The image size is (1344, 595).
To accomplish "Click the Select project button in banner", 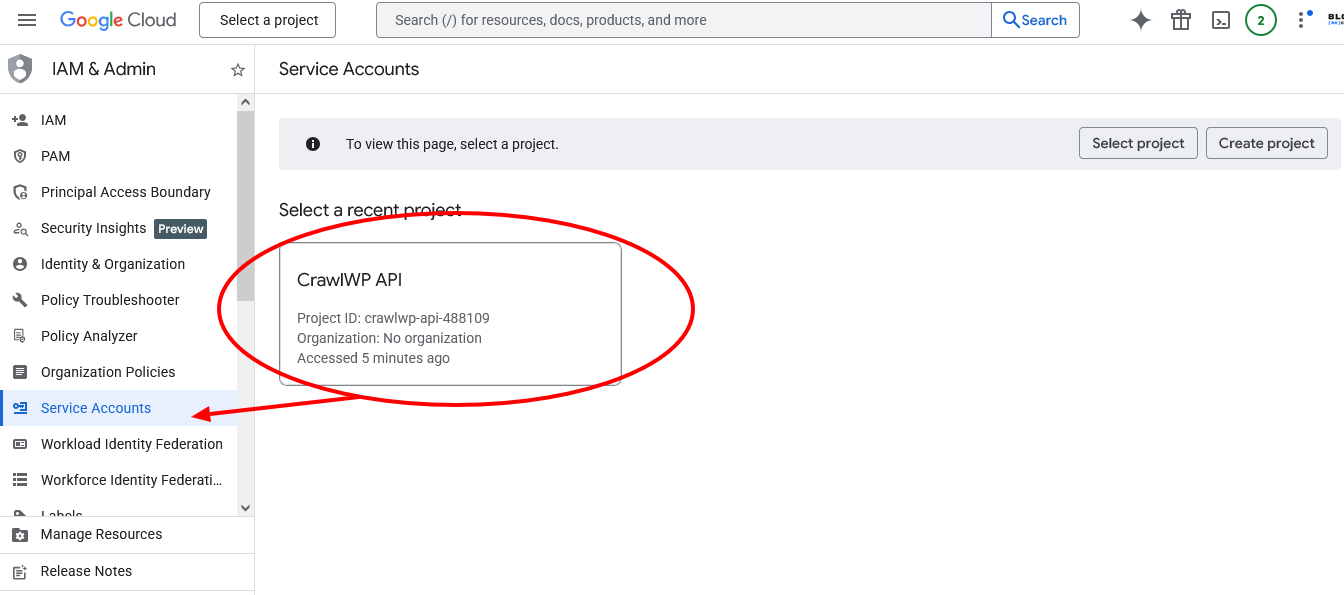I will [x=1138, y=143].
